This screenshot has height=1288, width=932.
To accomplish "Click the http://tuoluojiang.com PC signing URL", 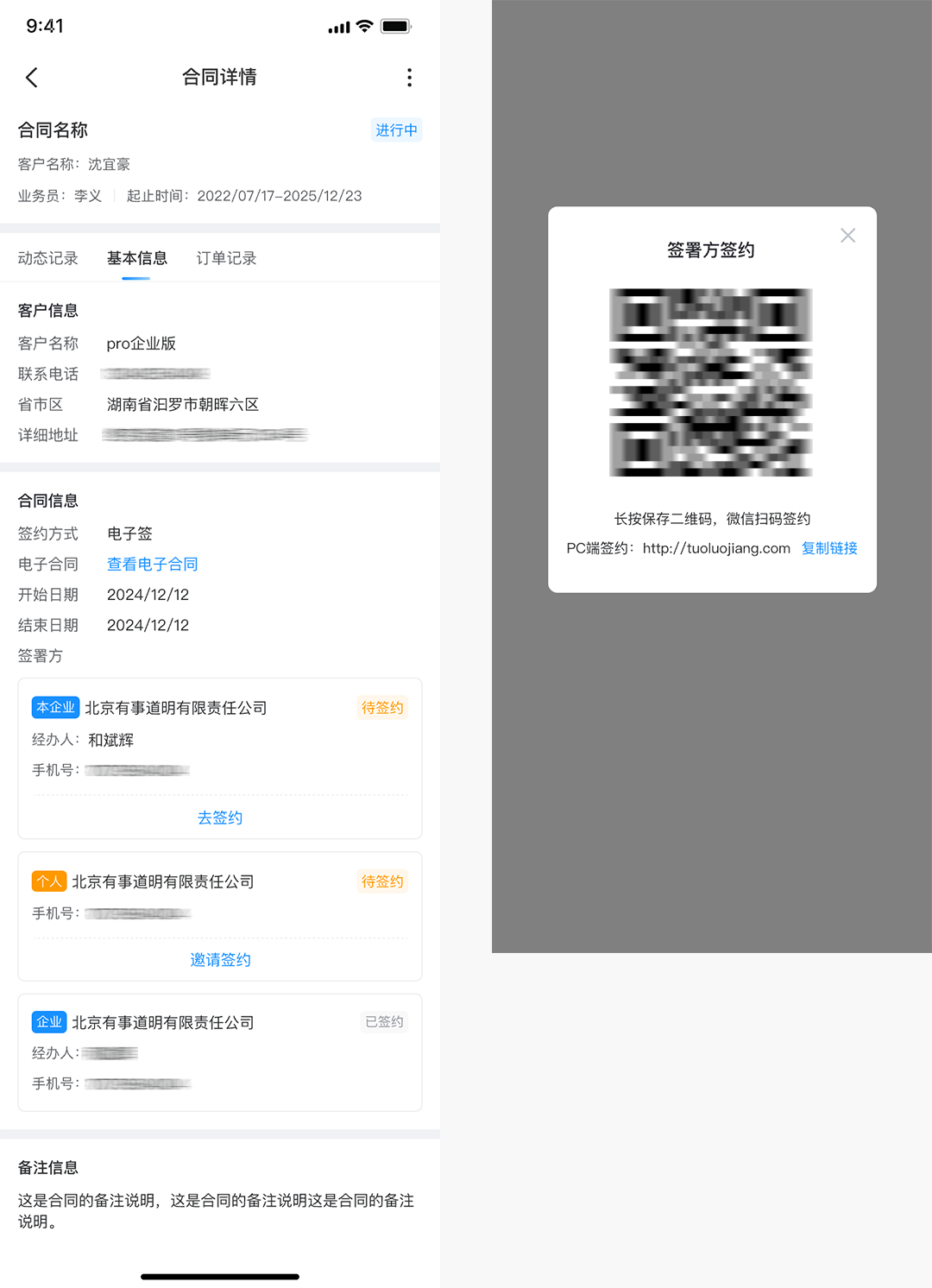I will tap(716, 548).
